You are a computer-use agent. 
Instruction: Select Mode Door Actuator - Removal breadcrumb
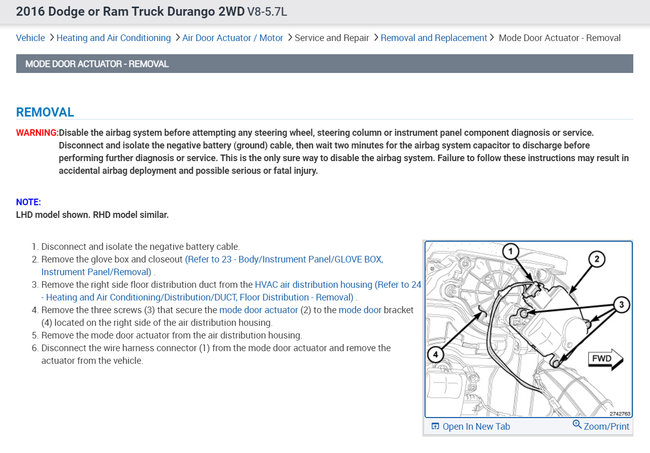(560, 38)
